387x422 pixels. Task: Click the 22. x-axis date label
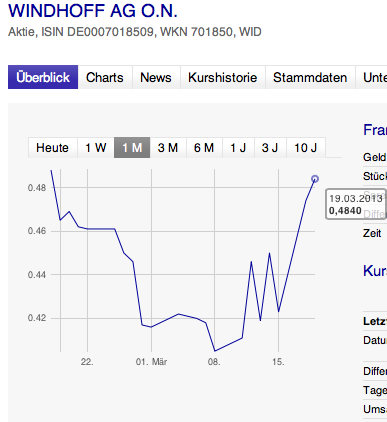(x=87, y=362)
